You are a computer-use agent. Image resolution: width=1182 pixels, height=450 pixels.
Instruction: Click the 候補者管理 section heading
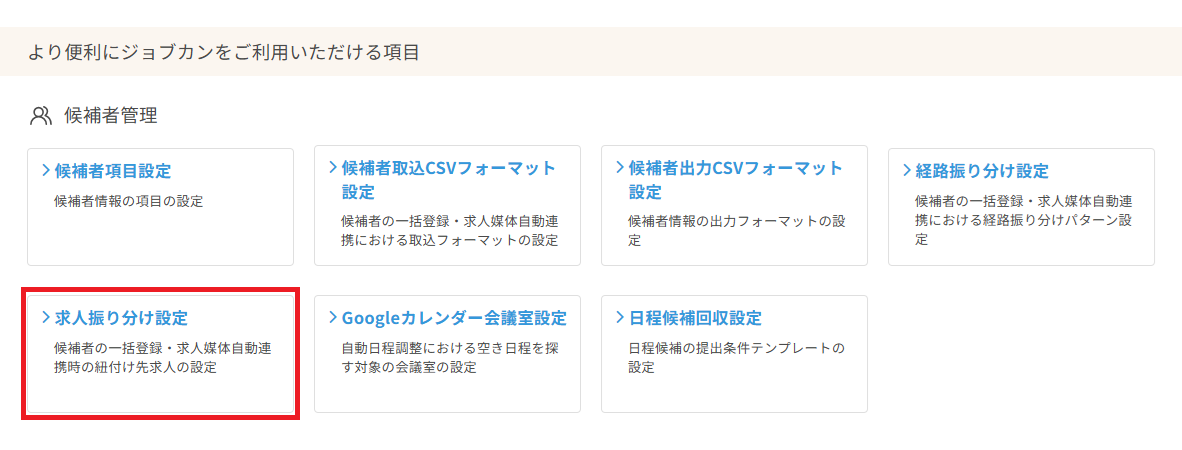tap(111, 116)
